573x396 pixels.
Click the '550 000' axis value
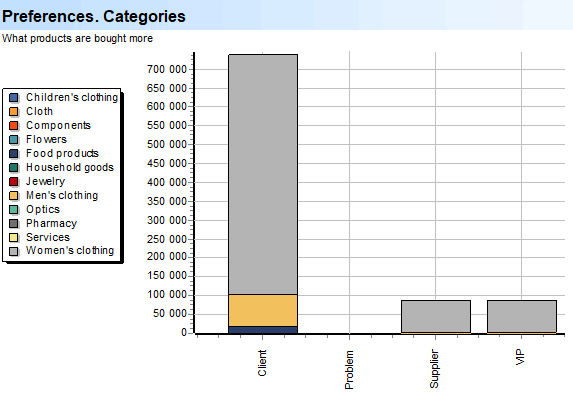coord(167,125)
